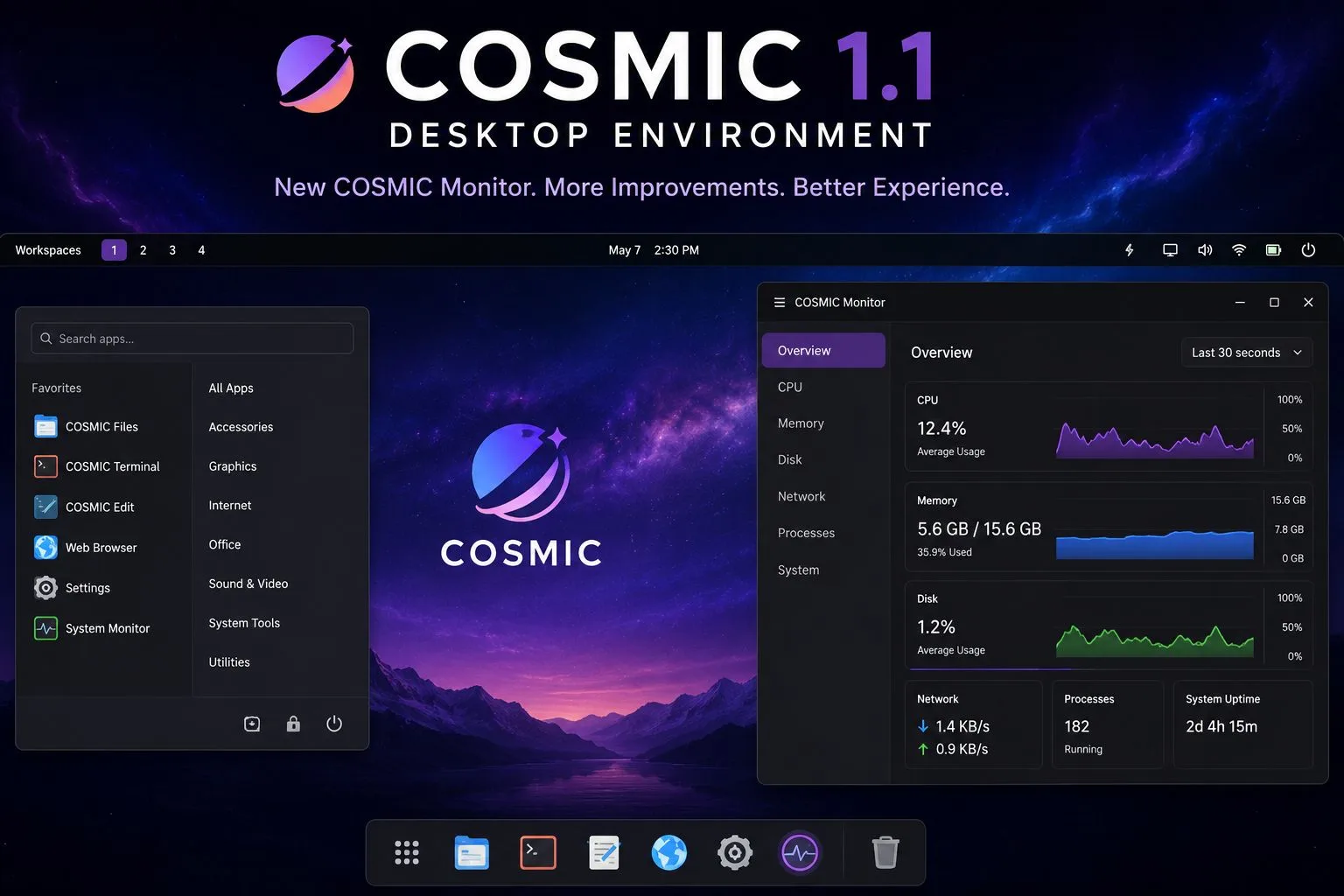Open the Trash in the dock

885,852
